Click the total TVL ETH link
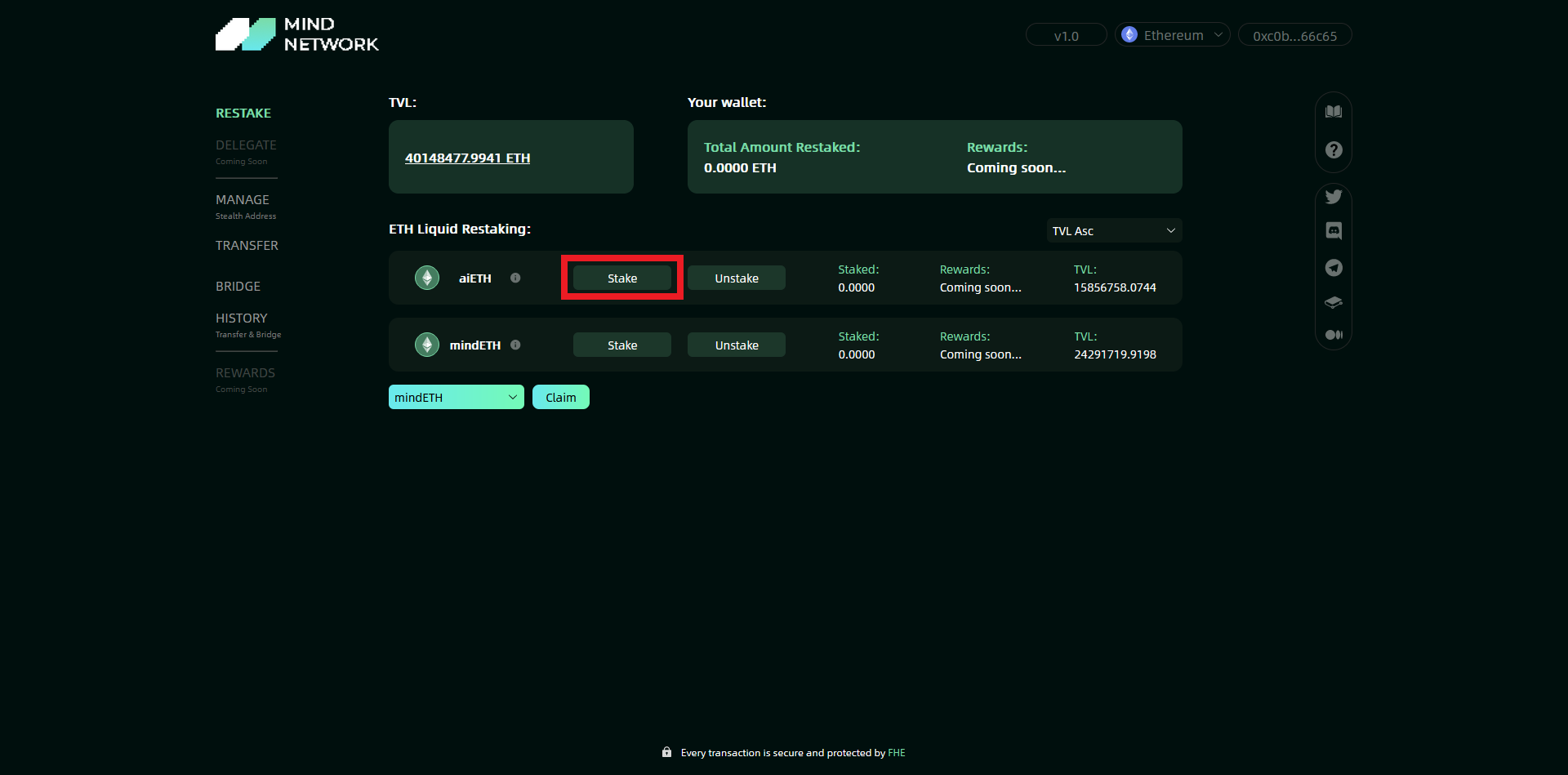This screenshot has height=775, width=1568. [467, 158]
